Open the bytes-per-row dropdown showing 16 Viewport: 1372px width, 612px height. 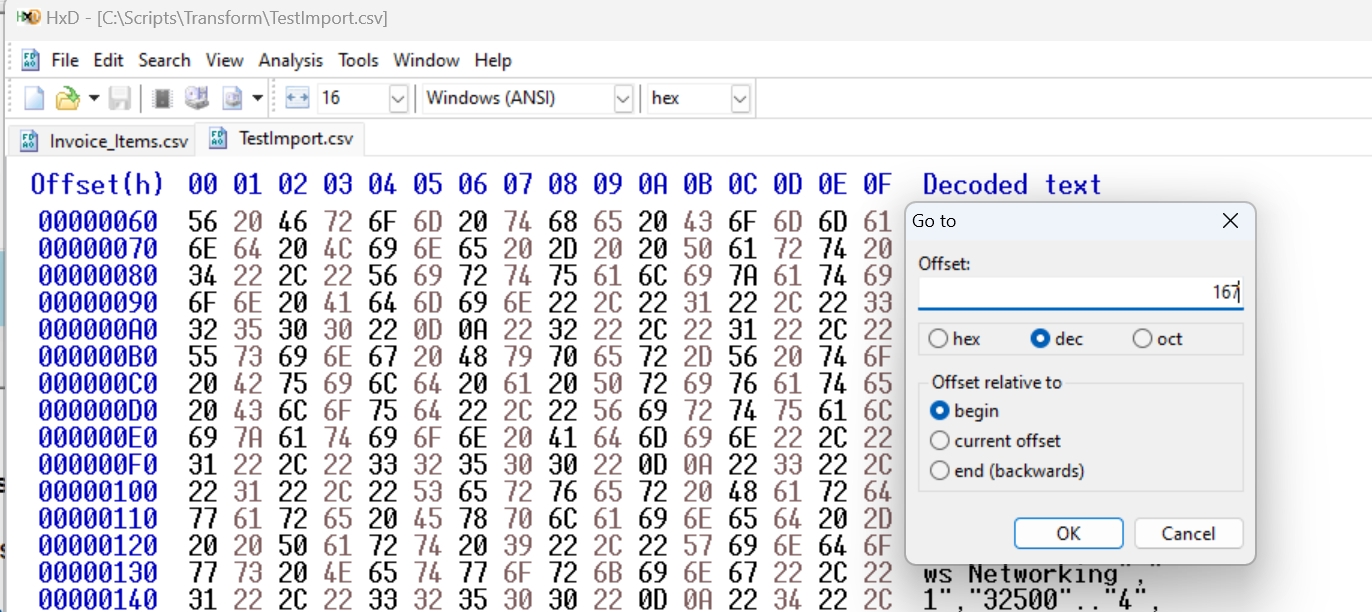click(x=397, y=98)
